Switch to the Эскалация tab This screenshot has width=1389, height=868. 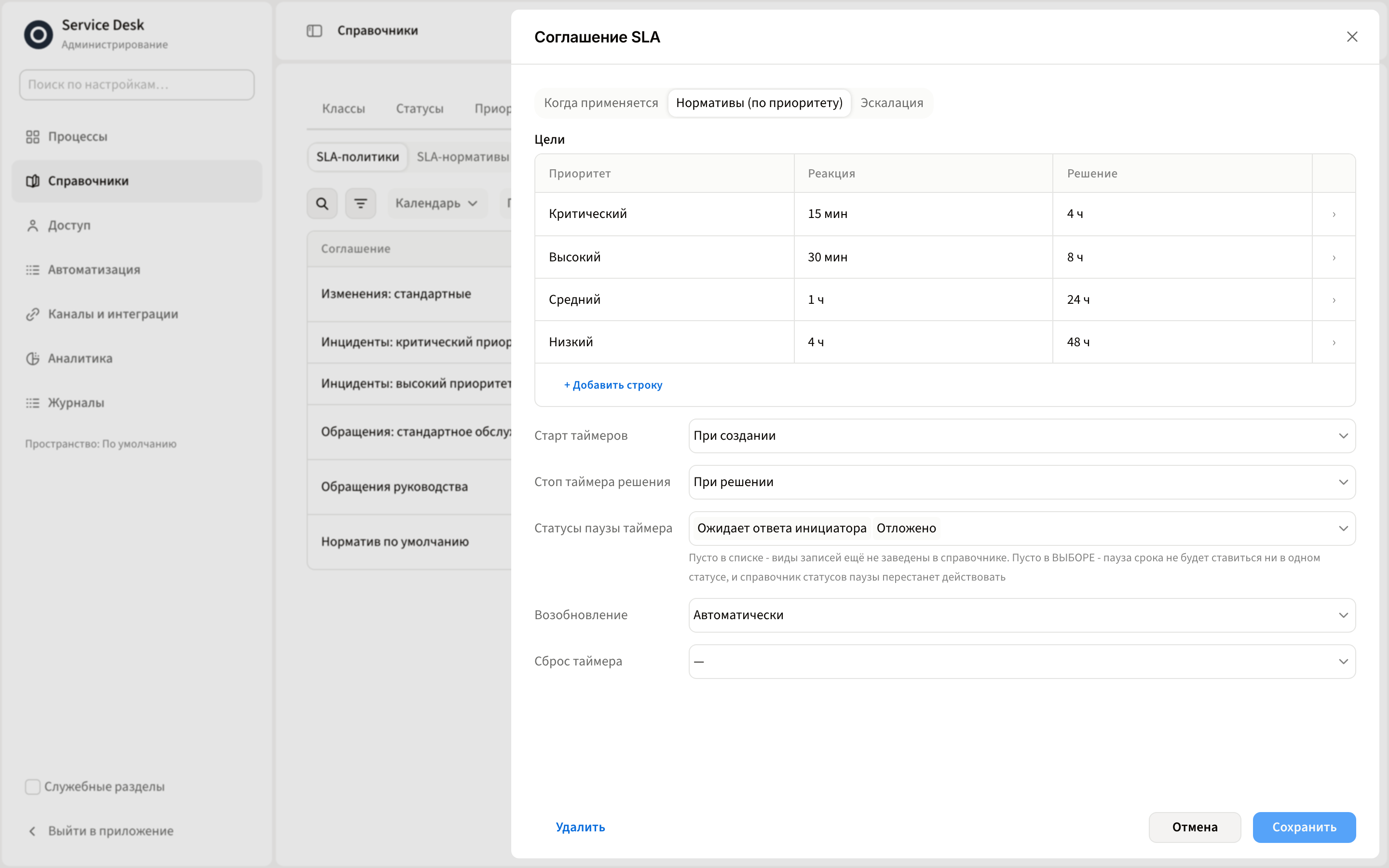pyautogui.click(x=891, y=103)
